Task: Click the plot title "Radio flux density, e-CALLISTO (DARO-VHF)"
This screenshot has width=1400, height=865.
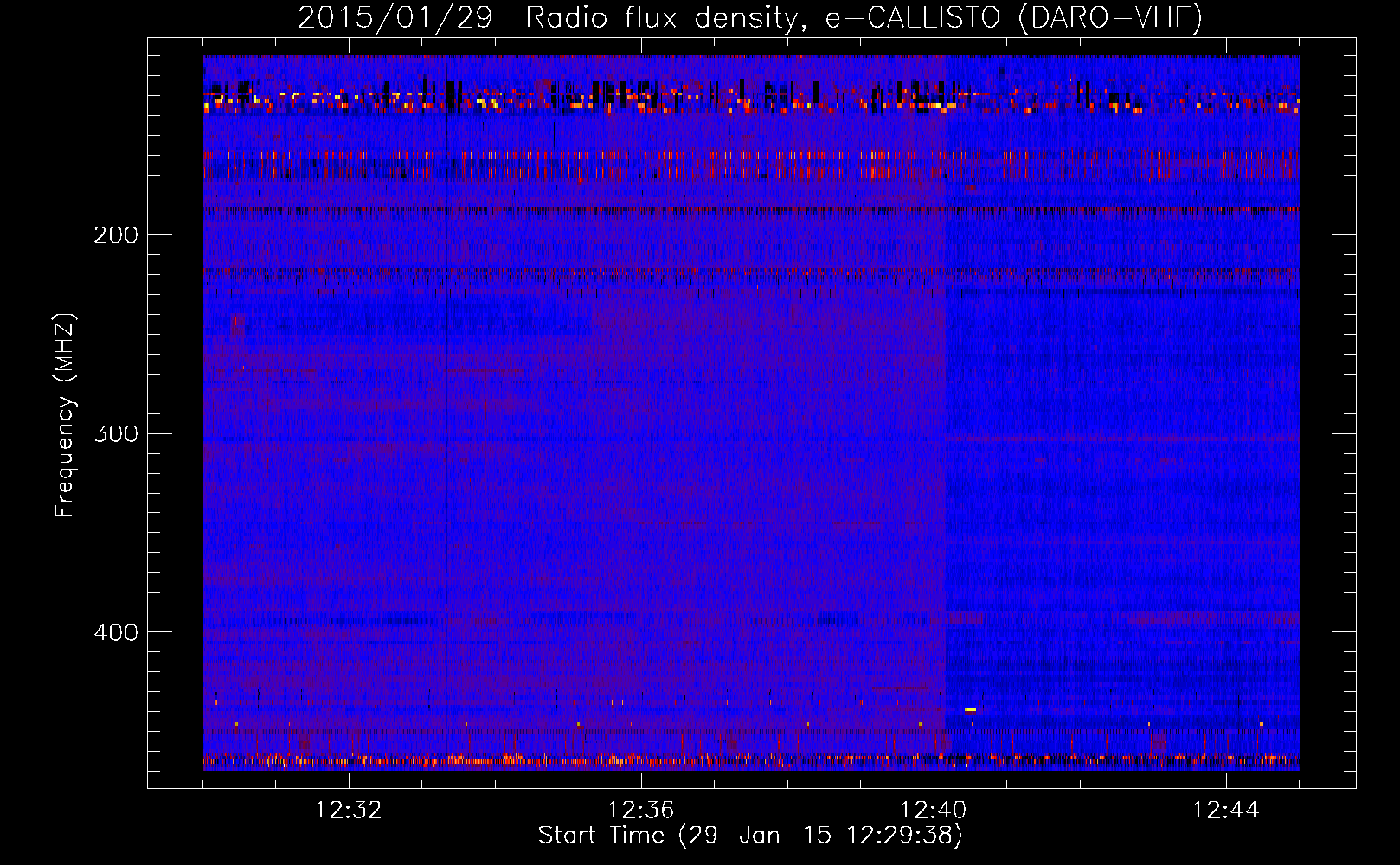Action: coord(864,18)
